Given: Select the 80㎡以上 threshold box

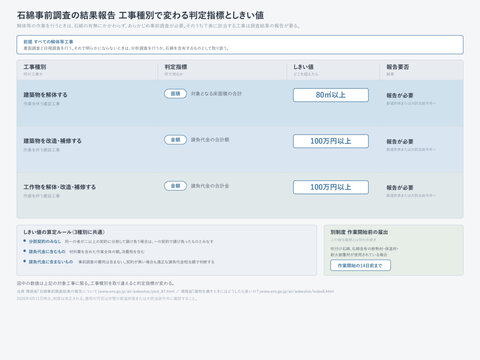Looking at the screenshot, I should (x=331, y=95).
